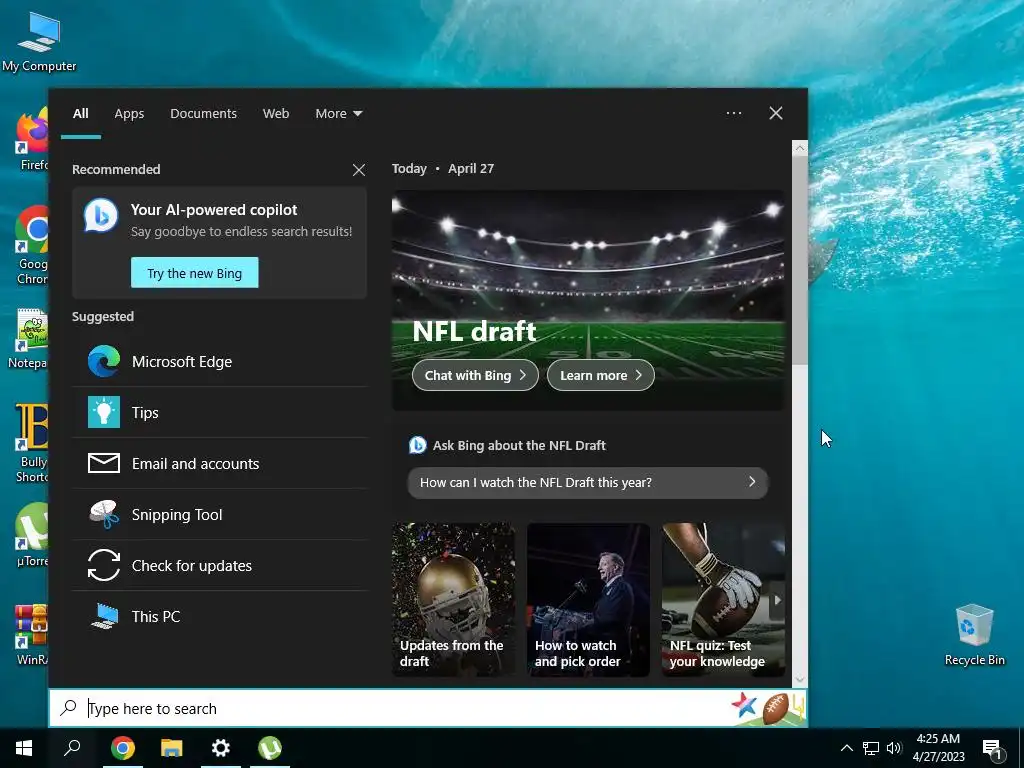The height and width of the screenshot is (768, 1024).
Task: Switch to the All tab
Action: click(80, 113)
